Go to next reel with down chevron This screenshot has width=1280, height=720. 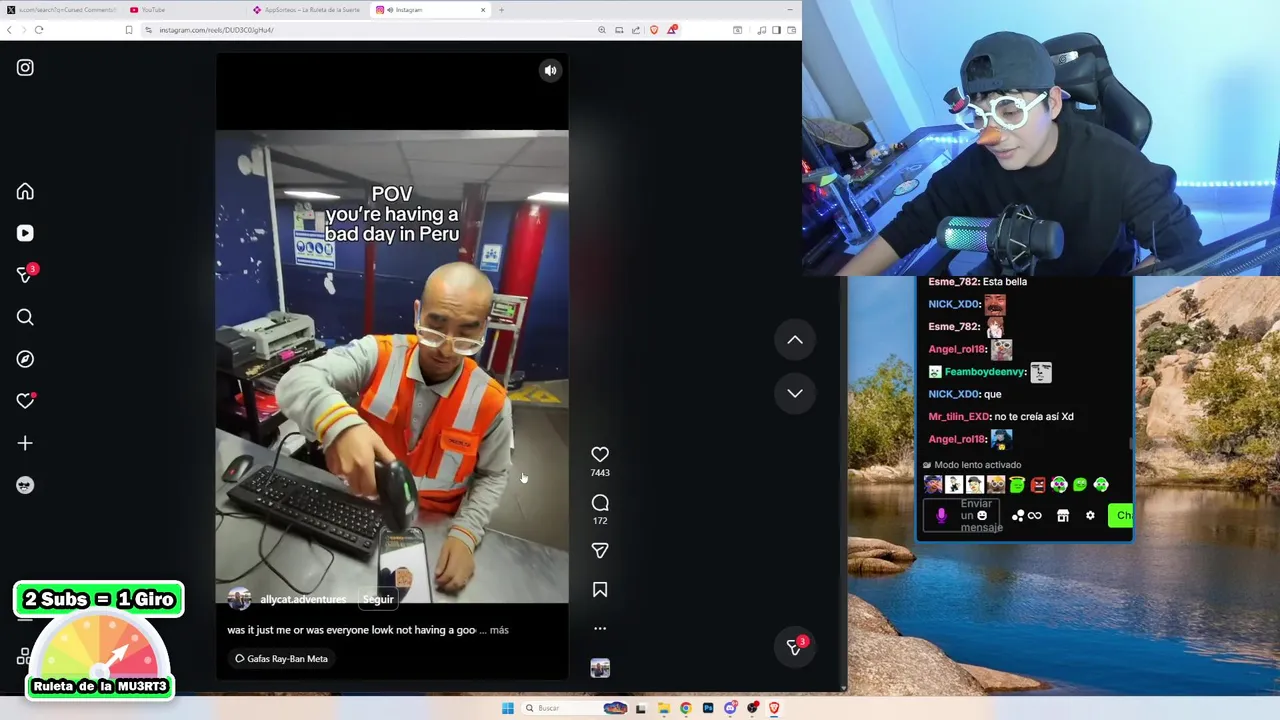(x=795, y=393)
